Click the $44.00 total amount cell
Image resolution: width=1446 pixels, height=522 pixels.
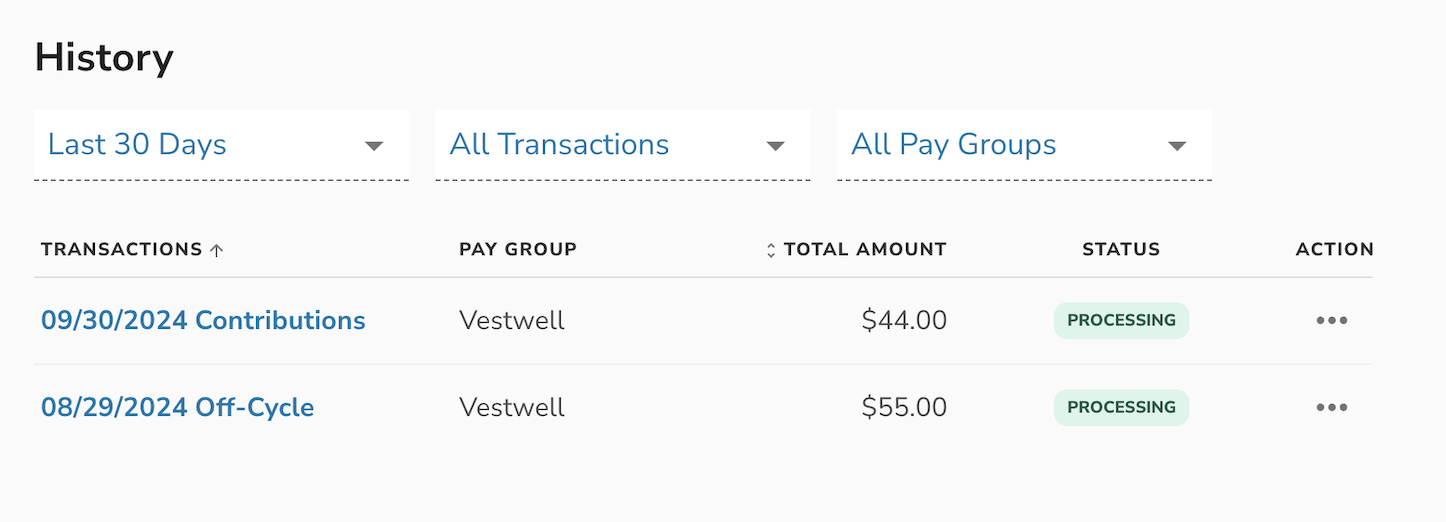904,321
